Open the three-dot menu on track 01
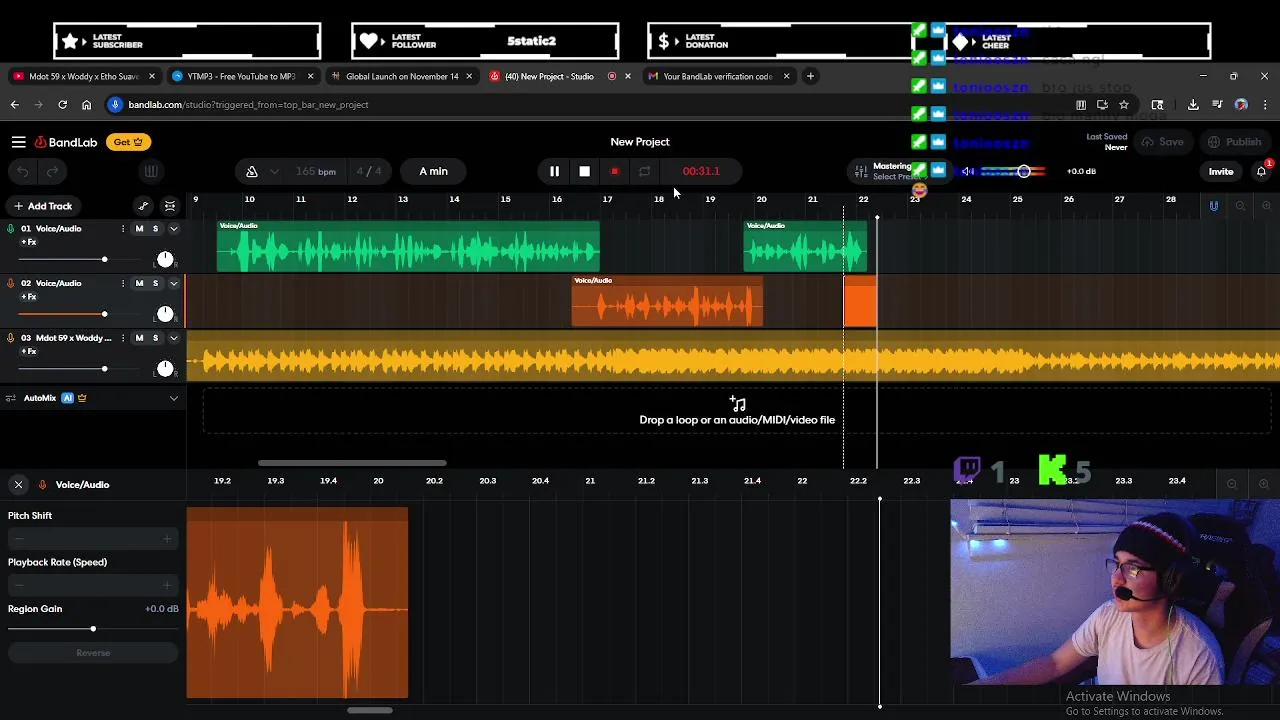Screen dimensions: 1280x720 point(123,229)
